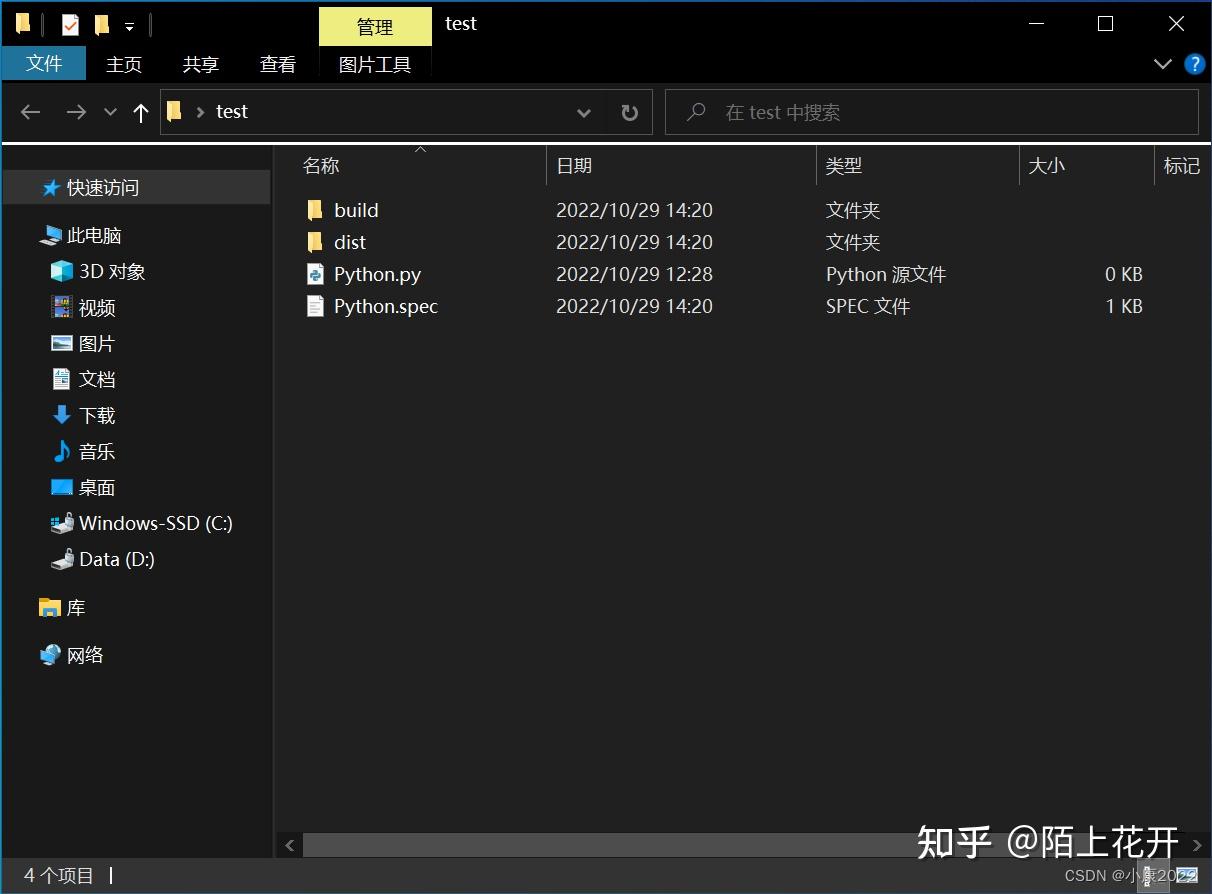Open the build folder
This screenshot has height=894, width=1212.
point(356,210)
